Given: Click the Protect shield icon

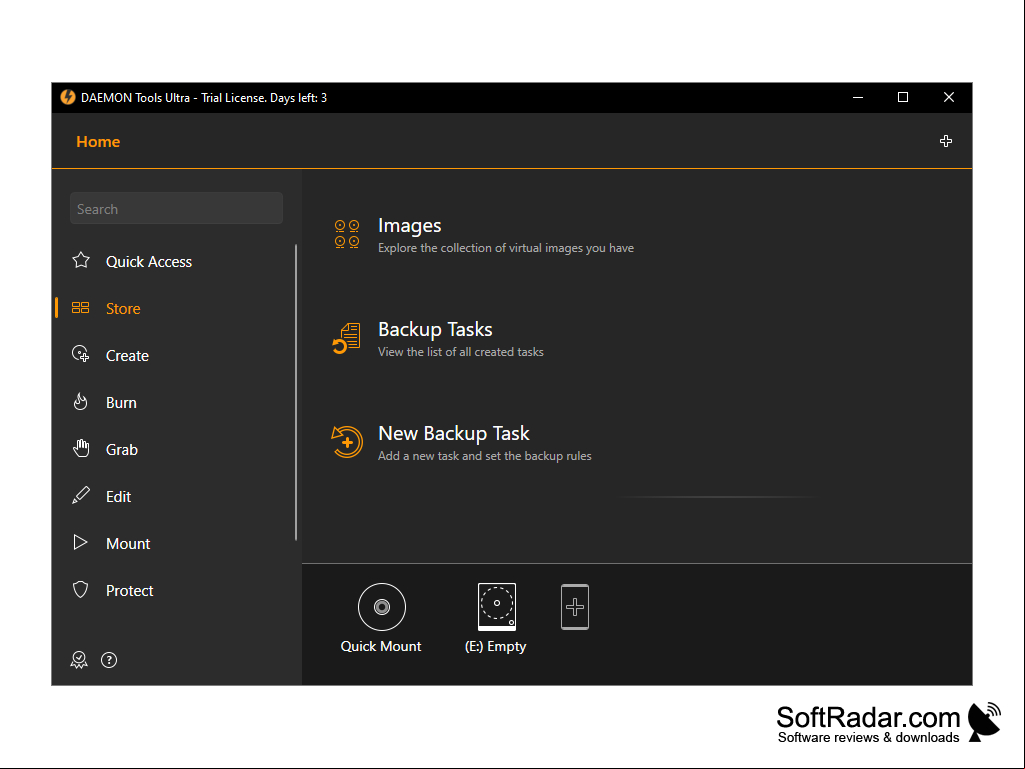Looking at the screenshot, I should (80, 590).
